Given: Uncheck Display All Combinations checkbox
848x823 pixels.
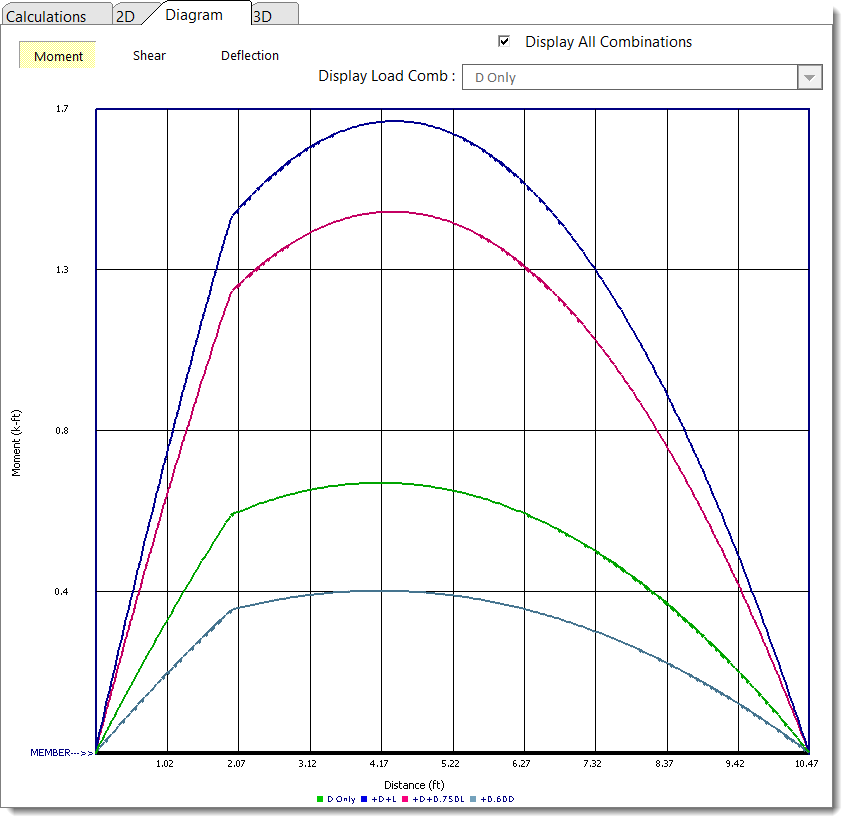Looking at the screenshot, I should click(505, 41).
